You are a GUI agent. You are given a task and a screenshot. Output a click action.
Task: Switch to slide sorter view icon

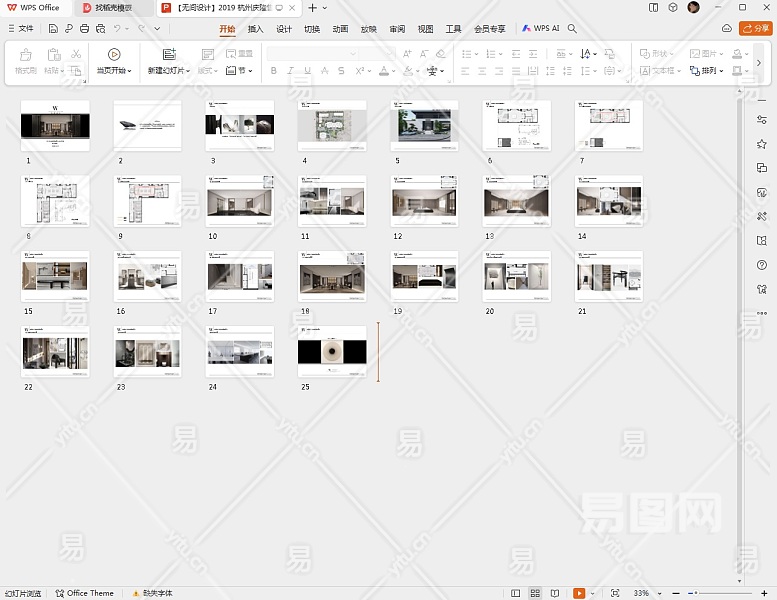pos(535,593)
